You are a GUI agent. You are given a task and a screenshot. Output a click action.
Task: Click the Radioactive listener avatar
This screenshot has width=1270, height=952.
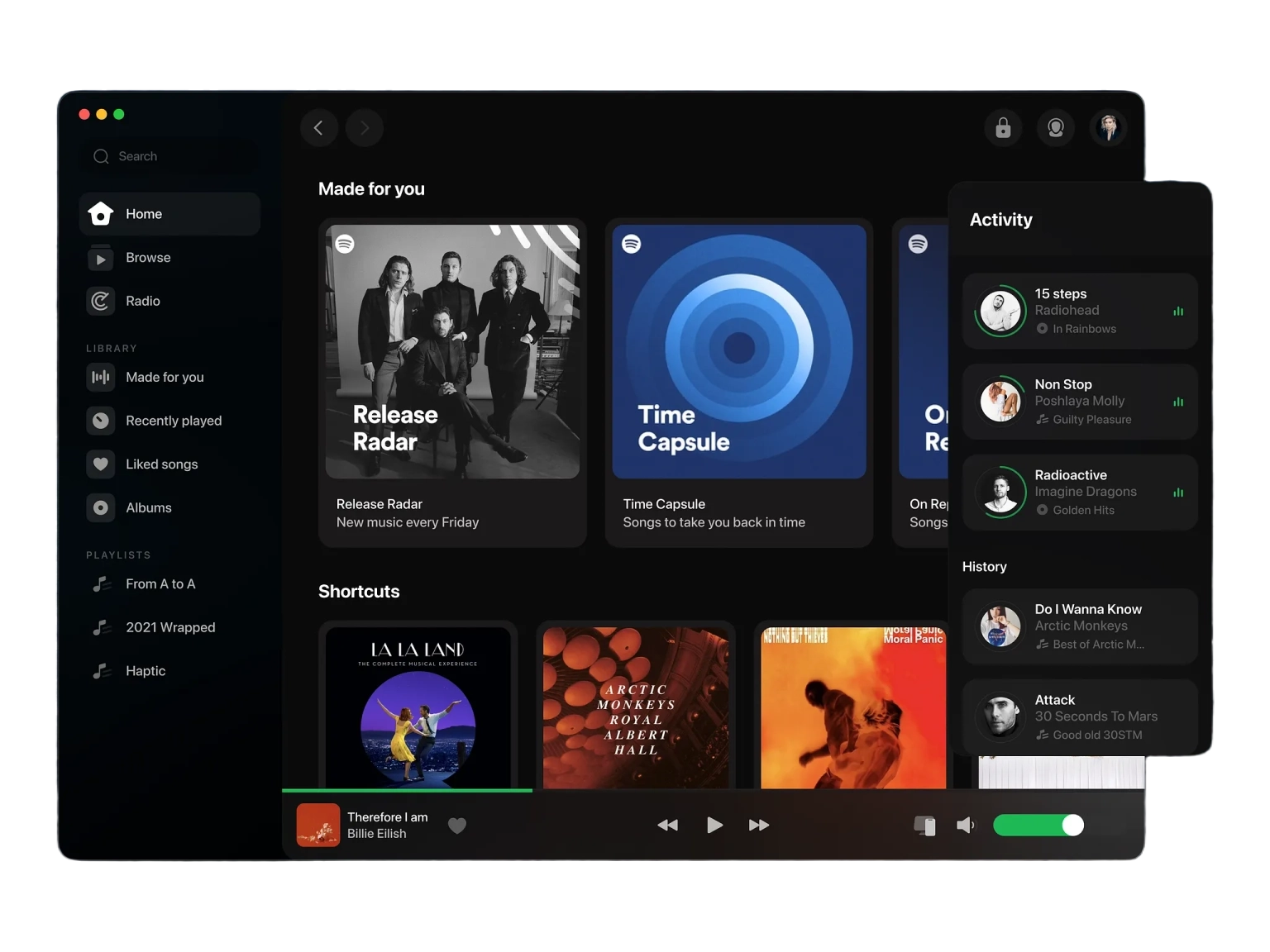(1000, 493)
